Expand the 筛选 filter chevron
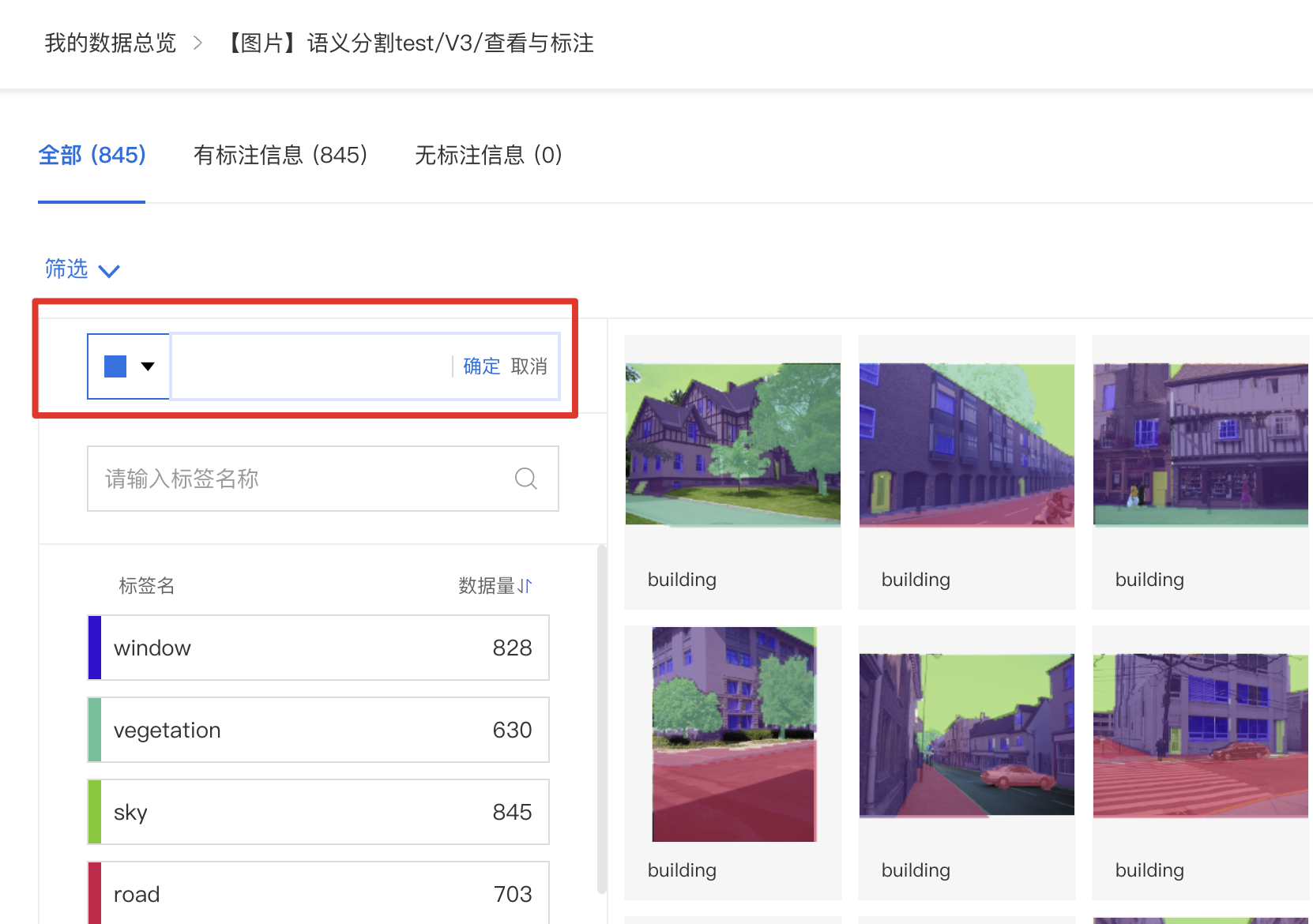 point(109,271)
